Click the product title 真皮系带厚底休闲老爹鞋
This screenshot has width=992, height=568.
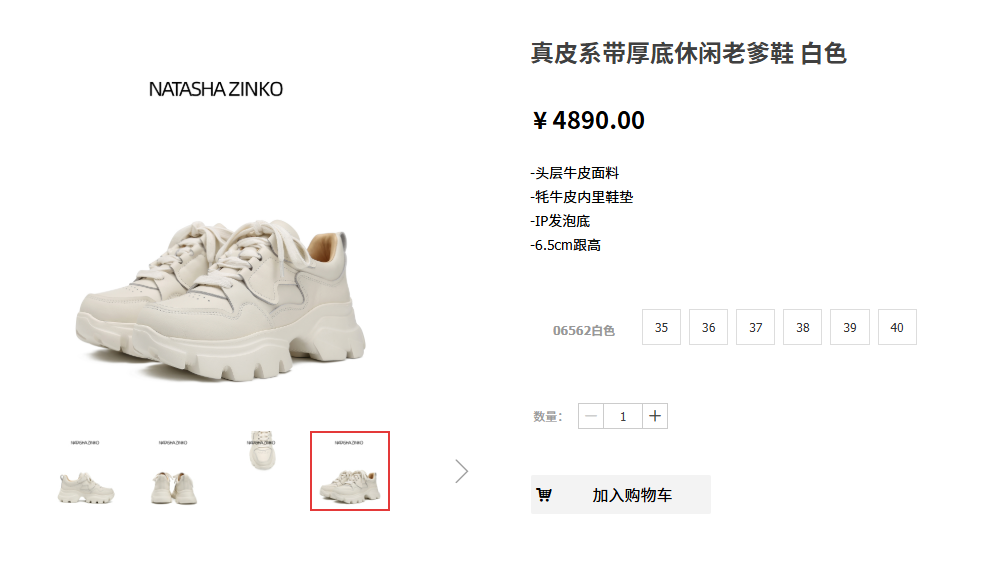[x=662, y=53]
